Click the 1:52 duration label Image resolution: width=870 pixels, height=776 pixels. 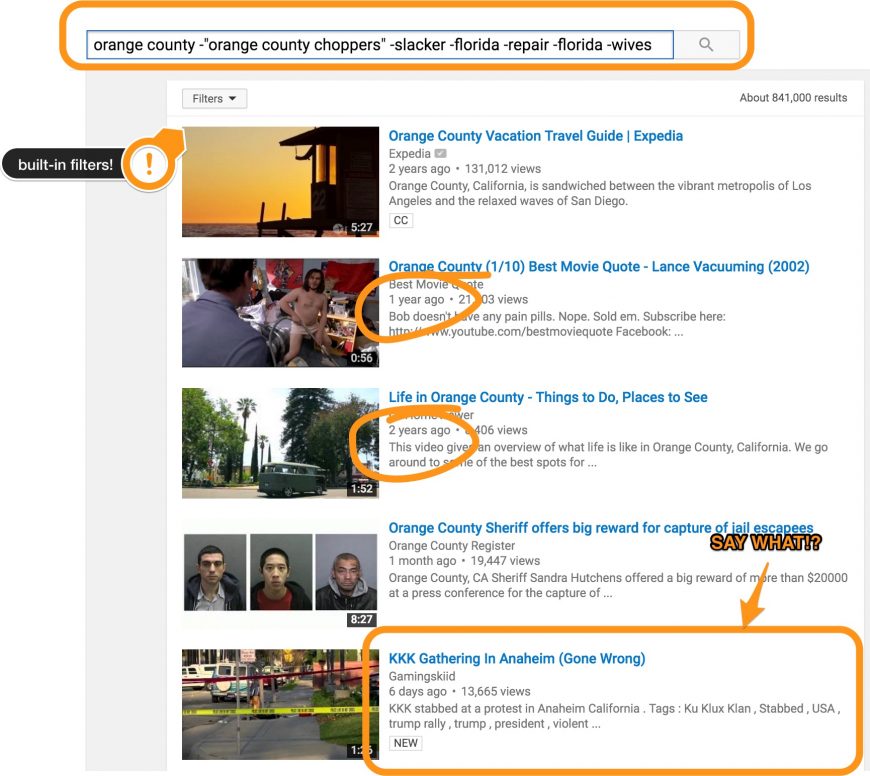pyautogui.click(x=361, y=489)
